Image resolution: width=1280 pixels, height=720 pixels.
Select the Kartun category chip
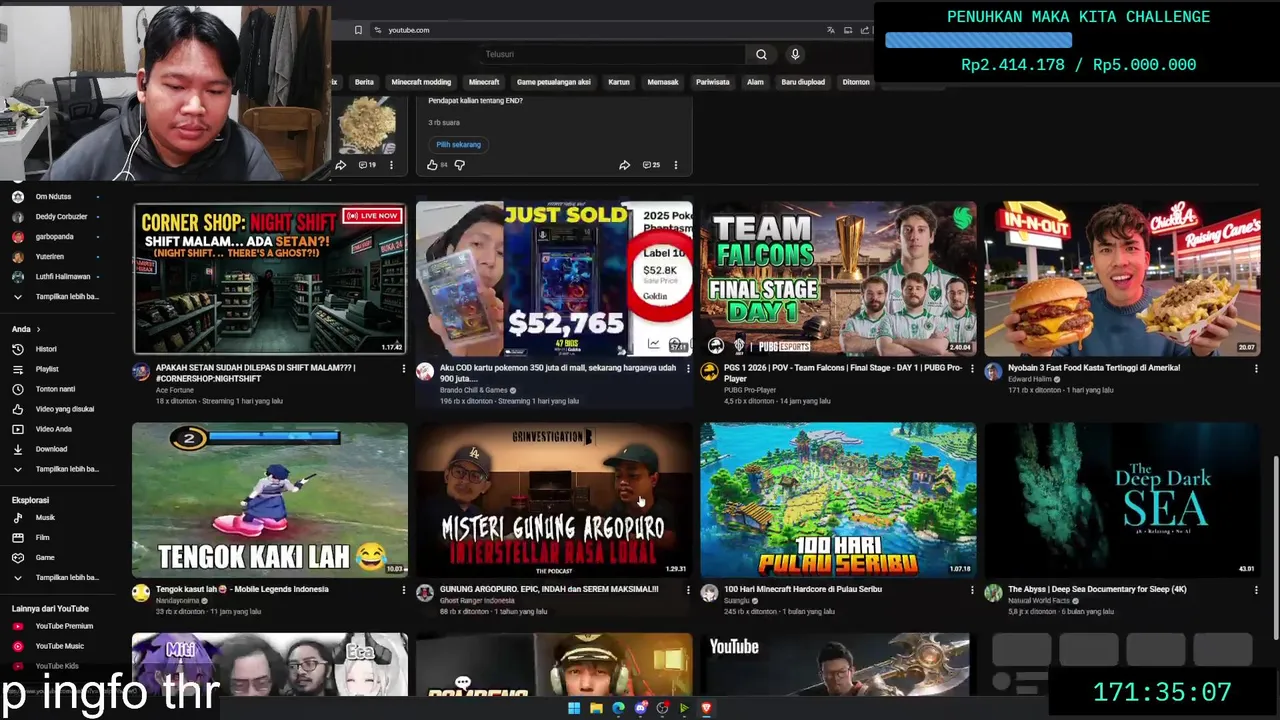619,82
